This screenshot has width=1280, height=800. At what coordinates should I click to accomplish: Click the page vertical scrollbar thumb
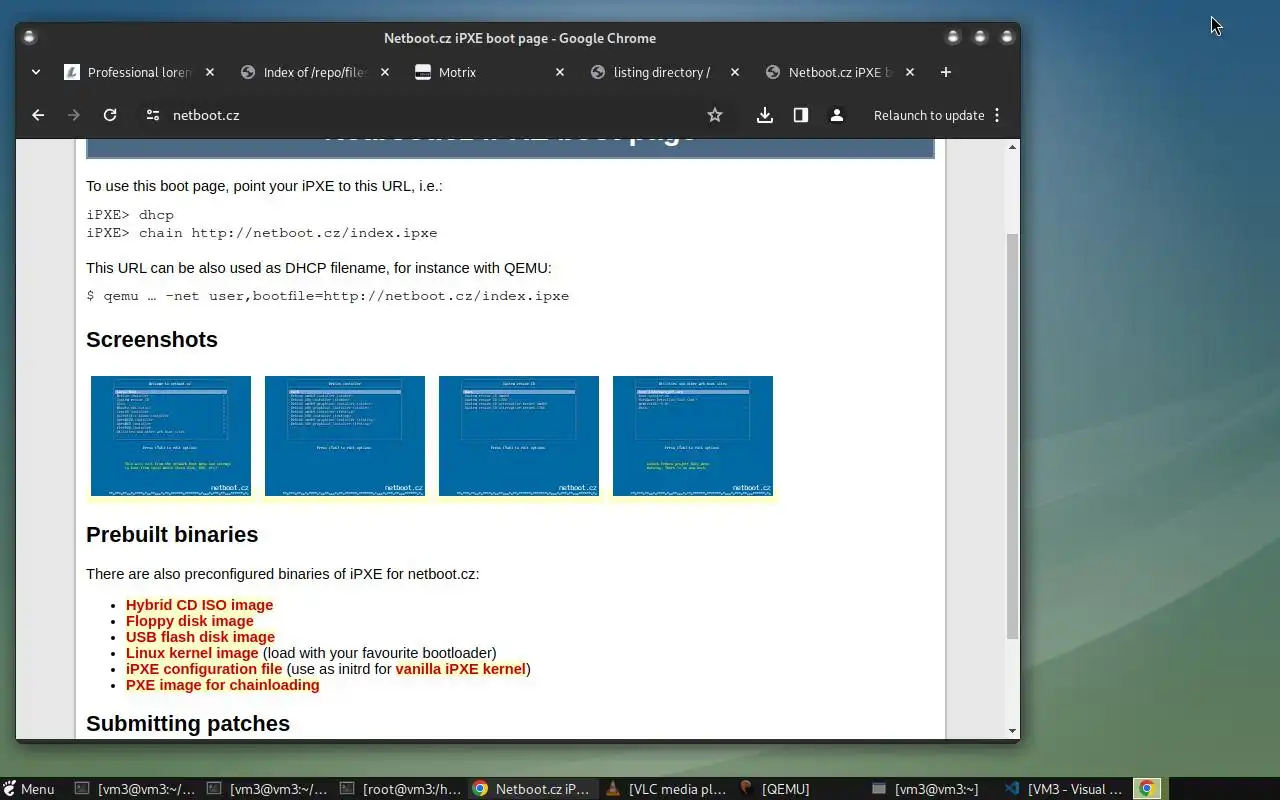point(1012,435)
